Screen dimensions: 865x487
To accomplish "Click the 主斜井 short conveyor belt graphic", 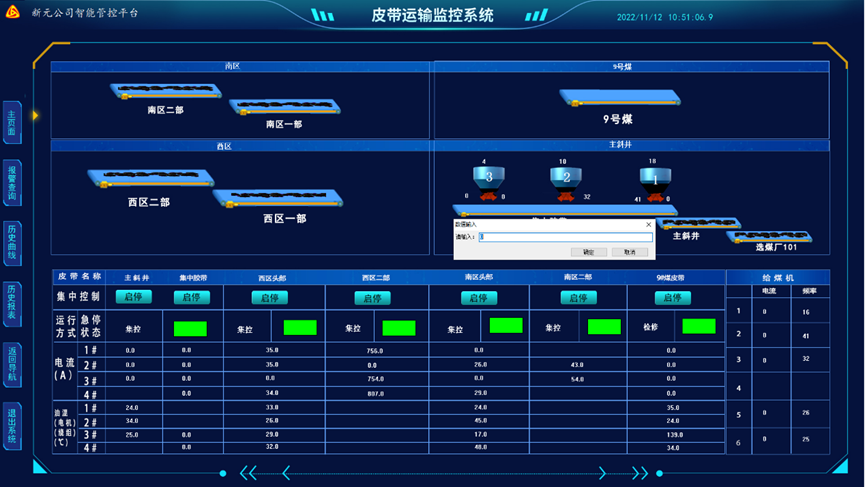I will 698,223.
